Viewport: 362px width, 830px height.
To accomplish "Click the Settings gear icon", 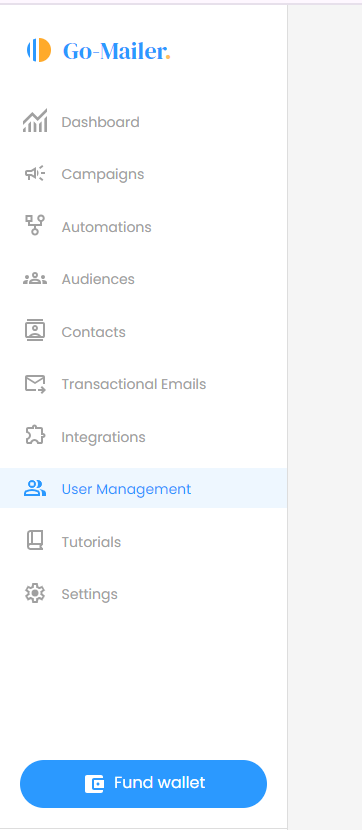I will click(x=35, y=593).
